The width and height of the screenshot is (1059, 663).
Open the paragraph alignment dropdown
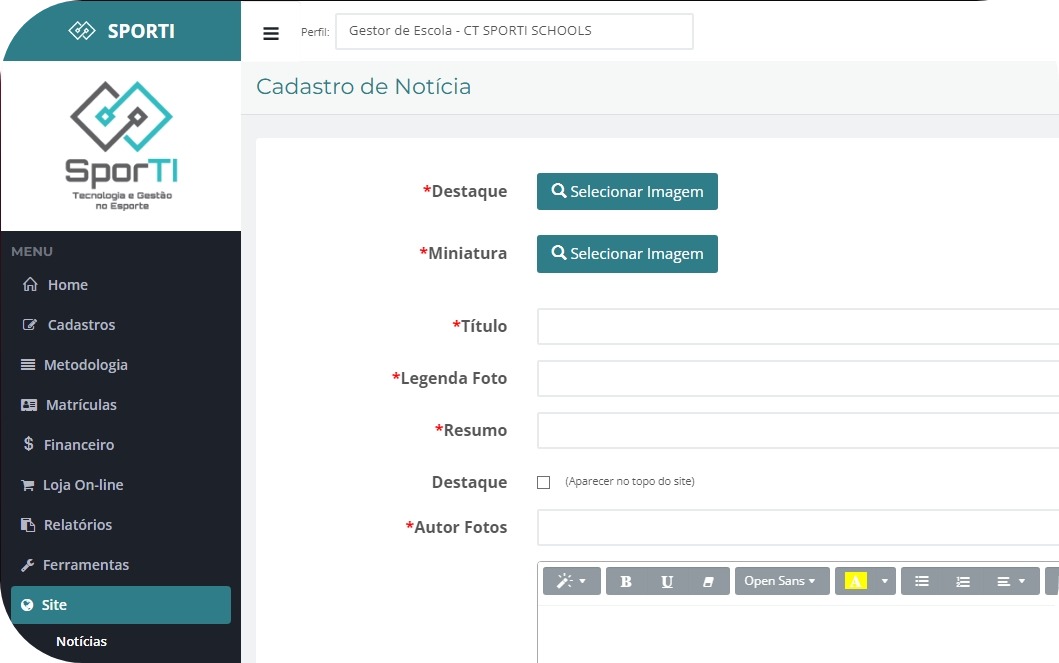coord(1011,581)
